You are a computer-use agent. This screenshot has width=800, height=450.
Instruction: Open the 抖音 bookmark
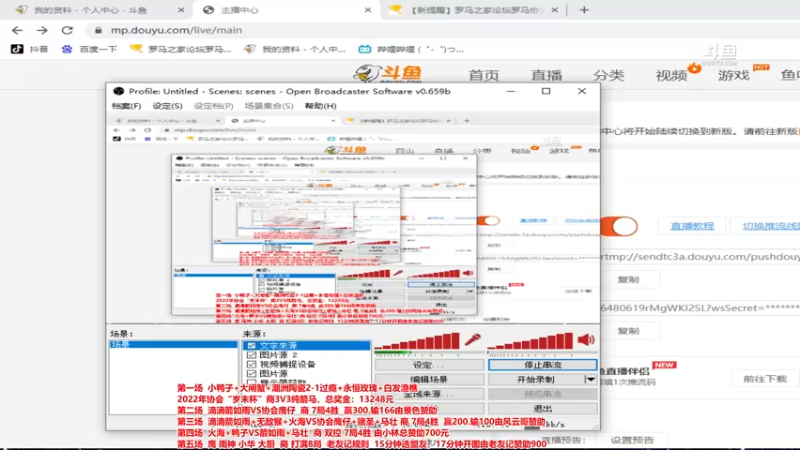(30, 49)
